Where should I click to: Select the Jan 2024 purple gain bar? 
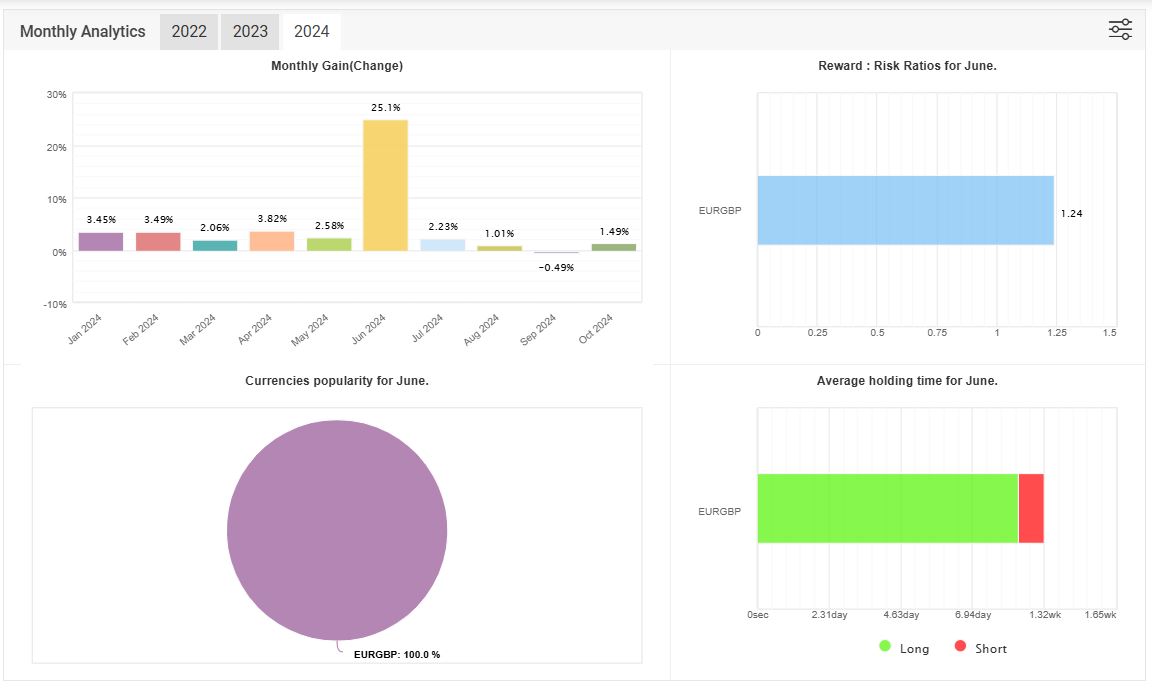pyautogui.click(x=100, y=241)
